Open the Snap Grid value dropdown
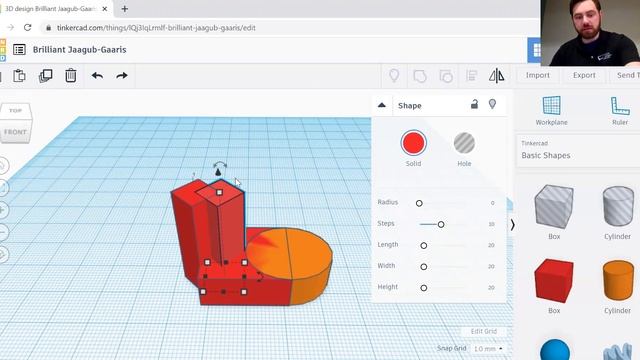Image resolution: width=640 pixels, height=360 pixels. pyautogui.click(x=488, y=349)
